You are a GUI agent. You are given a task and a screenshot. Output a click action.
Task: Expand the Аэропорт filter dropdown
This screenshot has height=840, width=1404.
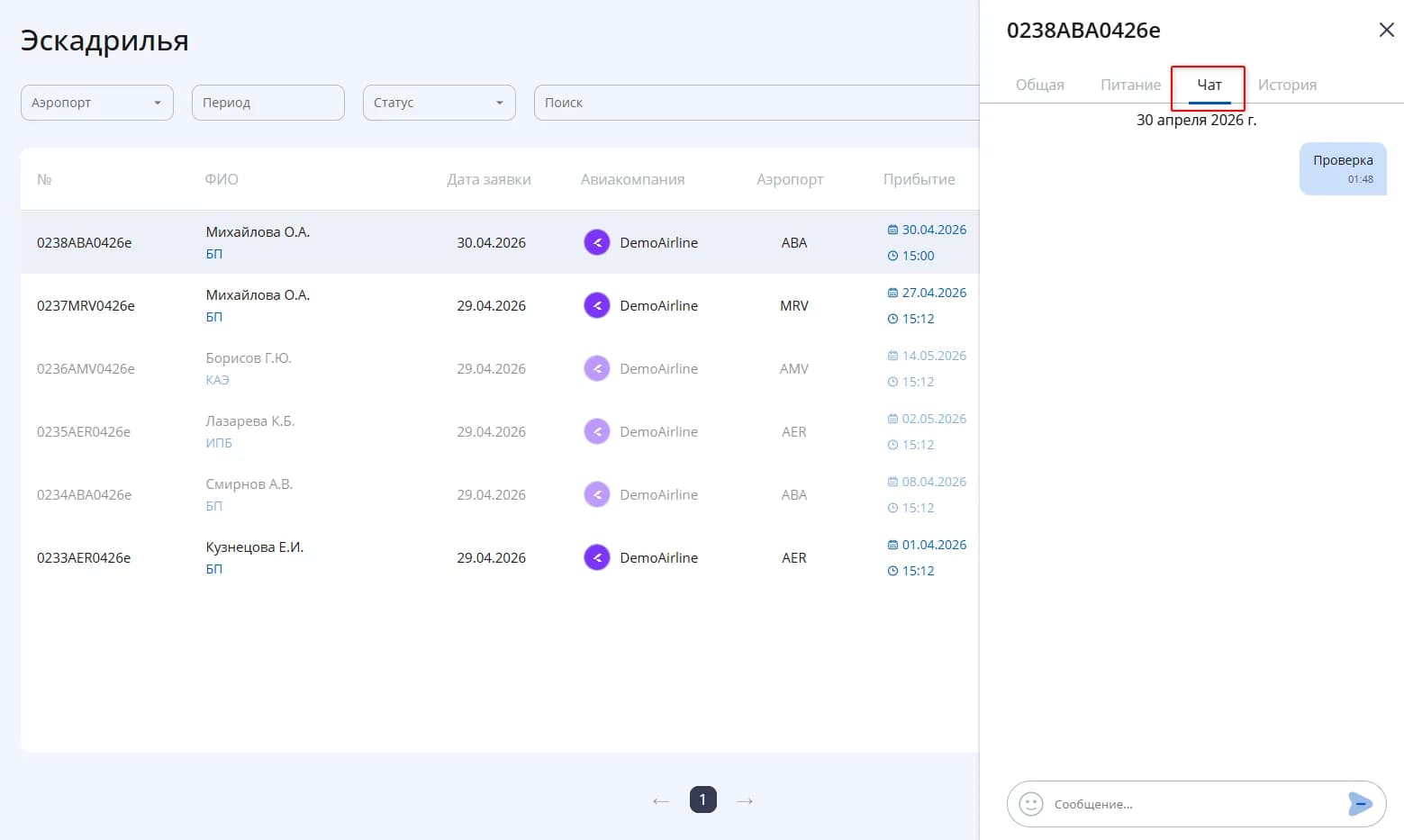(x=97, y=103)
